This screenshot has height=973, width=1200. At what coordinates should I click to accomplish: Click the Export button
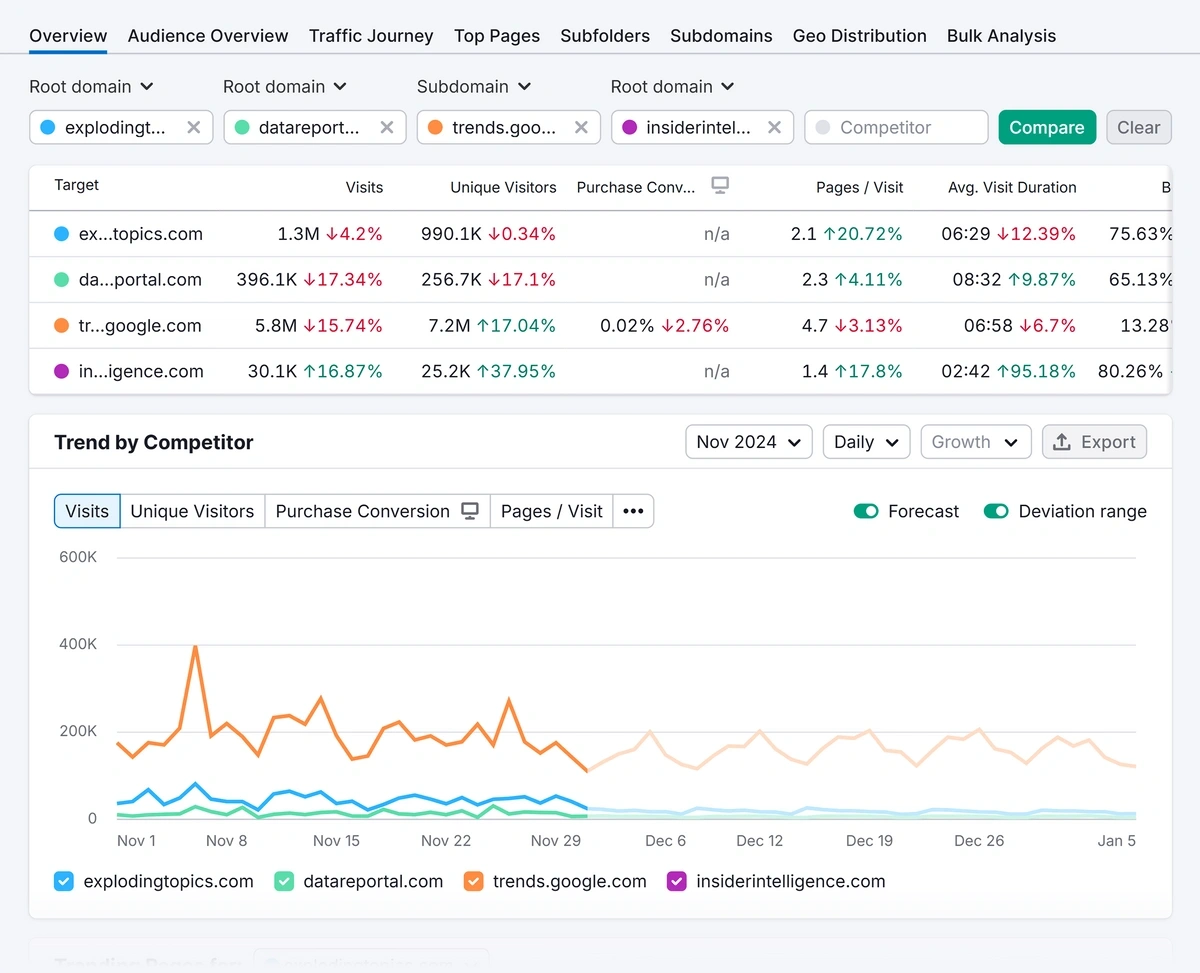(x=1094, y=442)
